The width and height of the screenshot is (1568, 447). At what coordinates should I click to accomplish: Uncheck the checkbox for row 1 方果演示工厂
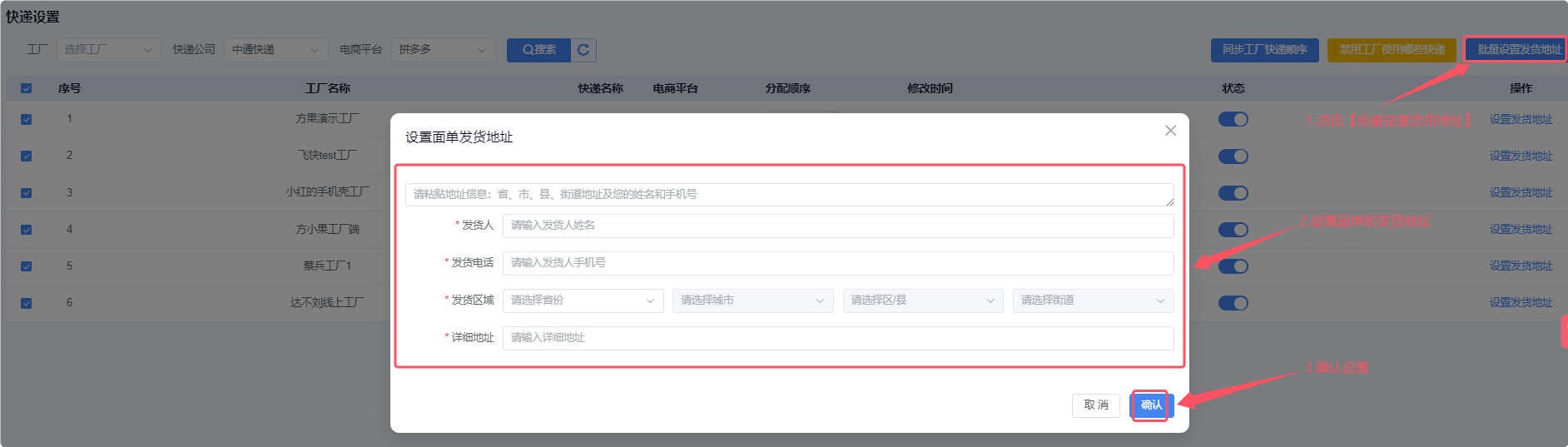click(x=26, y=119)
